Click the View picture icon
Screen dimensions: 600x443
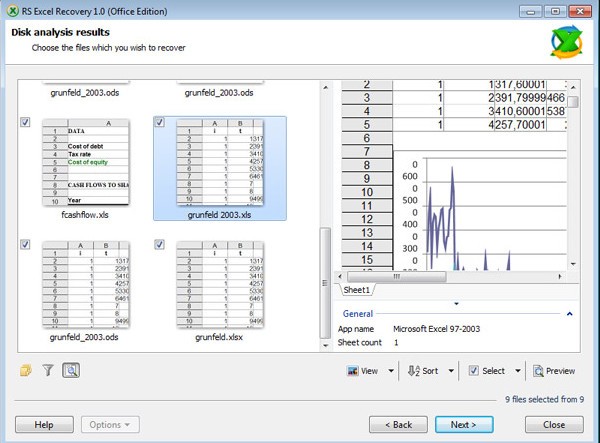click(x=352, y=371)
